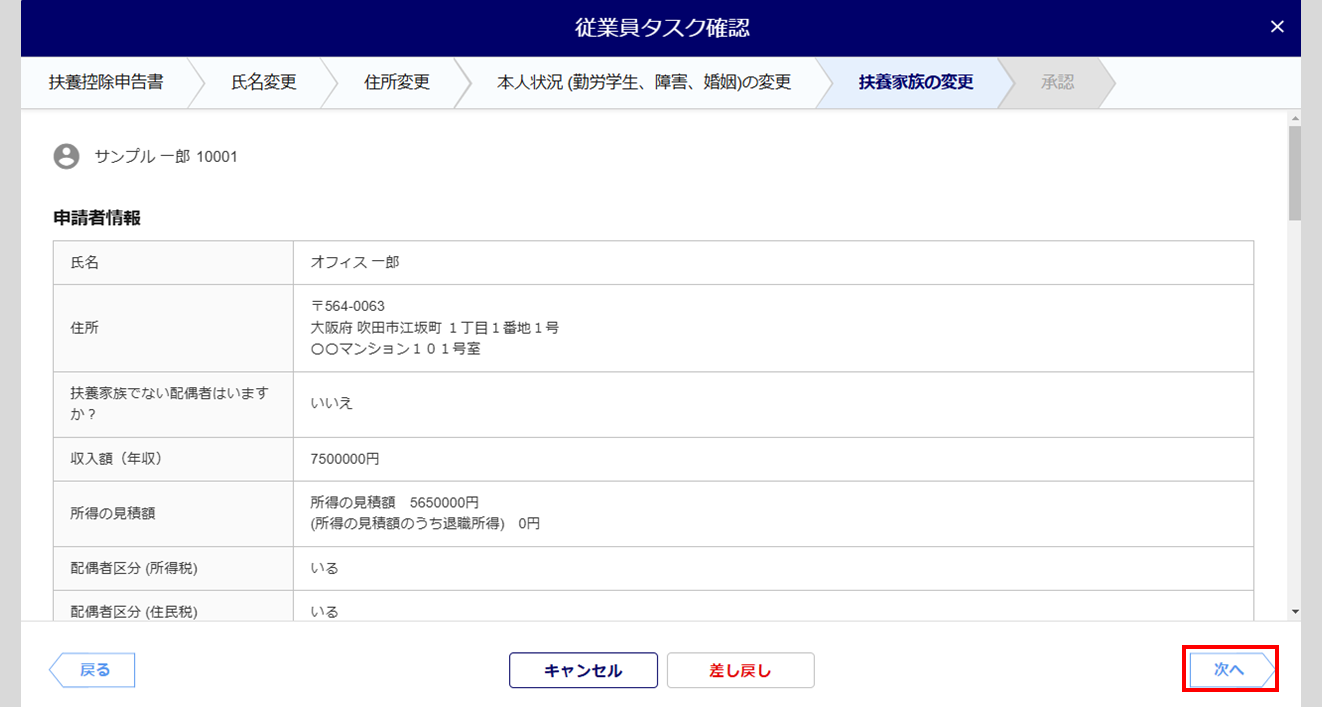Screen dimensions: 1322x707
Task: Click the オフィス 一郎 name value
Action: 355,262
